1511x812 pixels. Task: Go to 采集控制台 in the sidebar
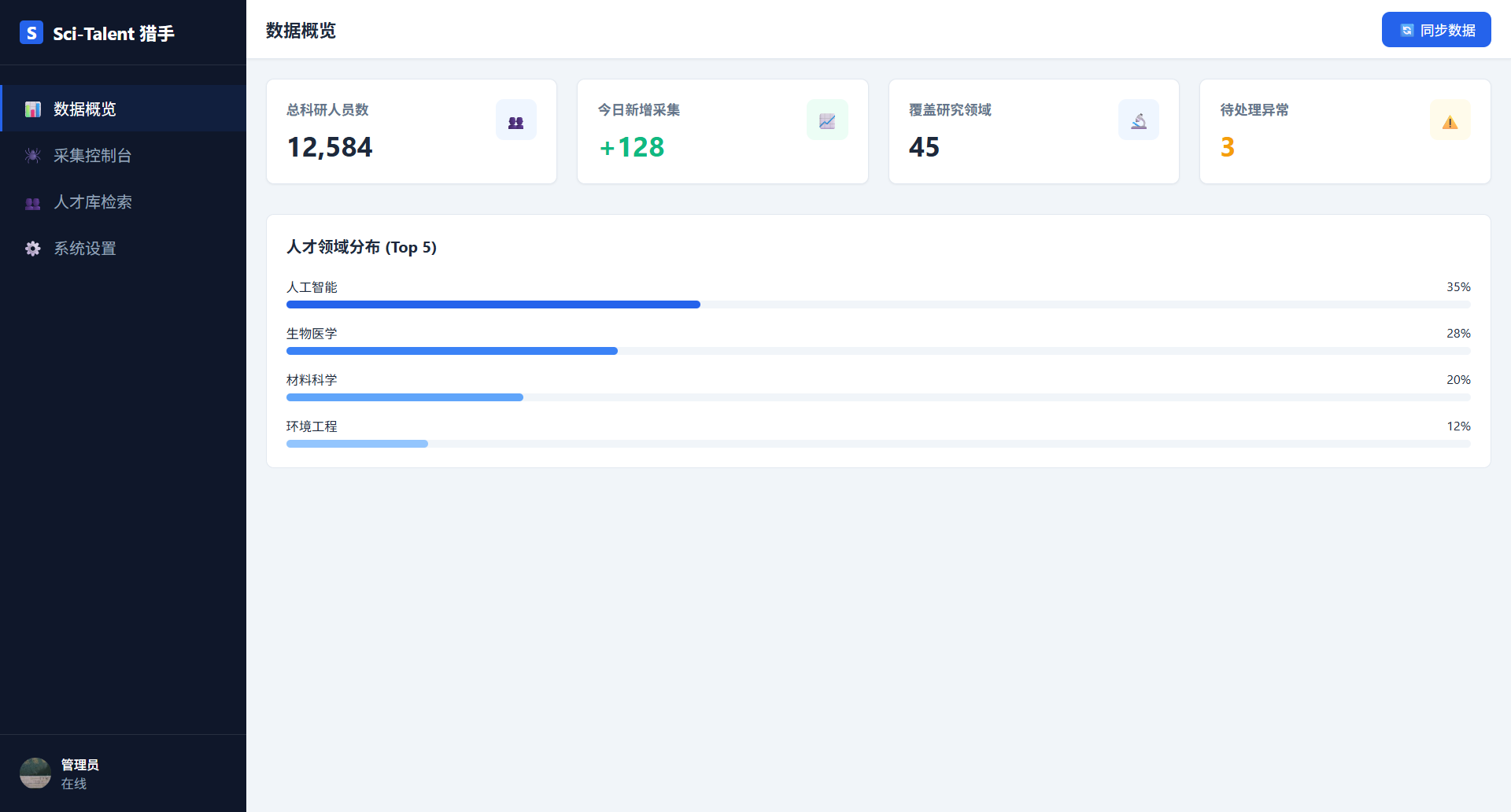pos(93,156)
